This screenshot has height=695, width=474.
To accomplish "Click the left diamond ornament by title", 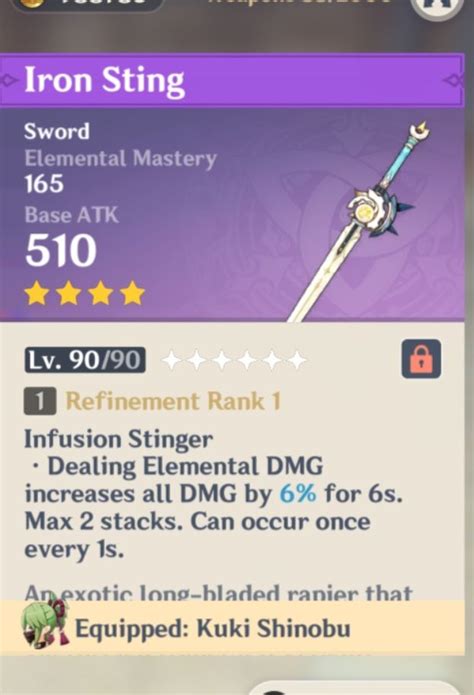I will click(x=9, y=81).
